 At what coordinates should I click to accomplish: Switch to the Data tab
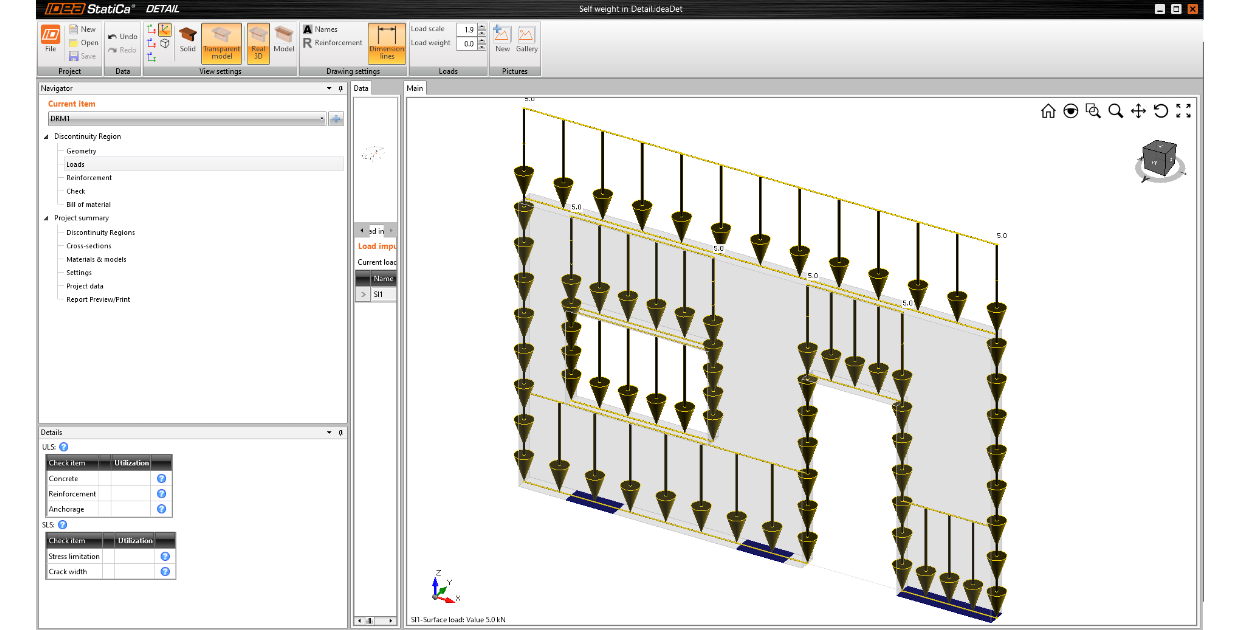click(x=362, y=88)
